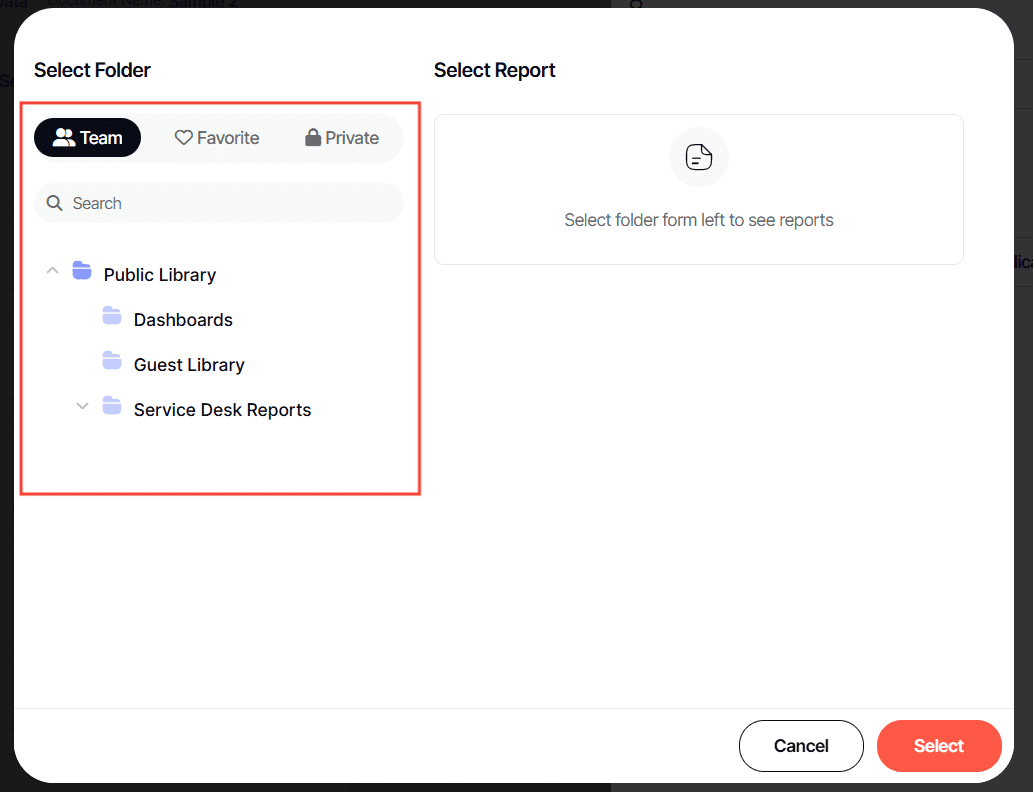The image size is (1033, 792).
Task: Switch to the Team tab
Action: point(88,138)
